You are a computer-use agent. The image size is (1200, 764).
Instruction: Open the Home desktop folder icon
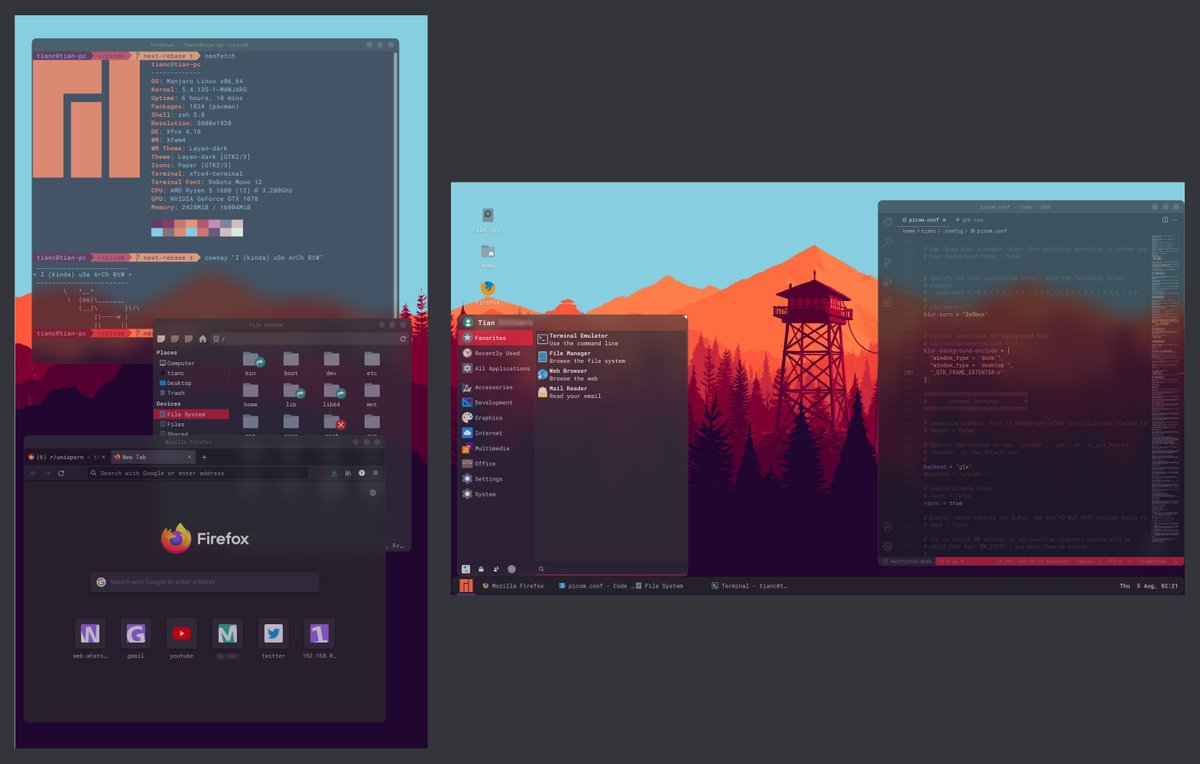pyautogui.click(x=487, y=252)
